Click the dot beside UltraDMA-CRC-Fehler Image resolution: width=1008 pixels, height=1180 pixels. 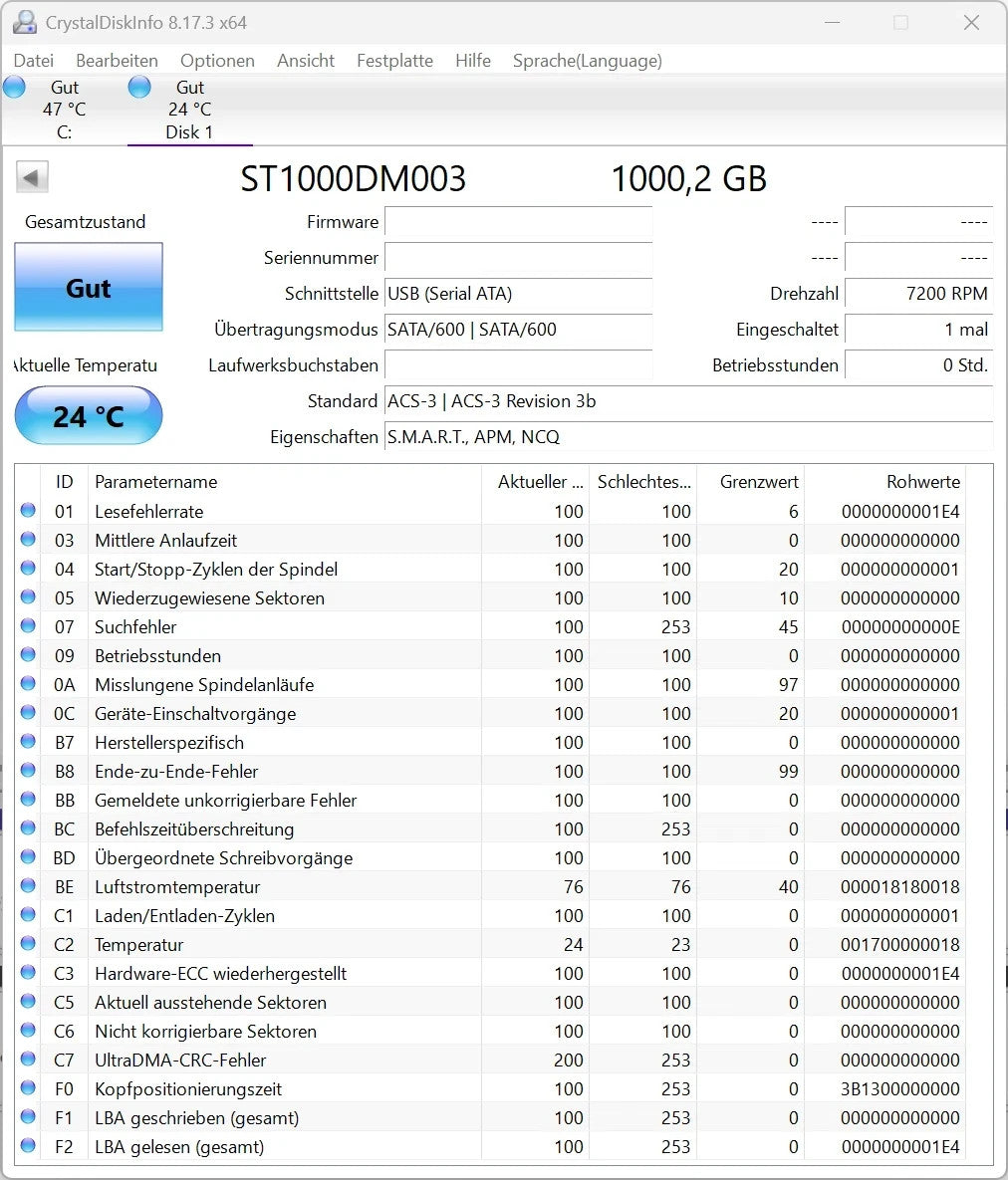(27, 1060)
